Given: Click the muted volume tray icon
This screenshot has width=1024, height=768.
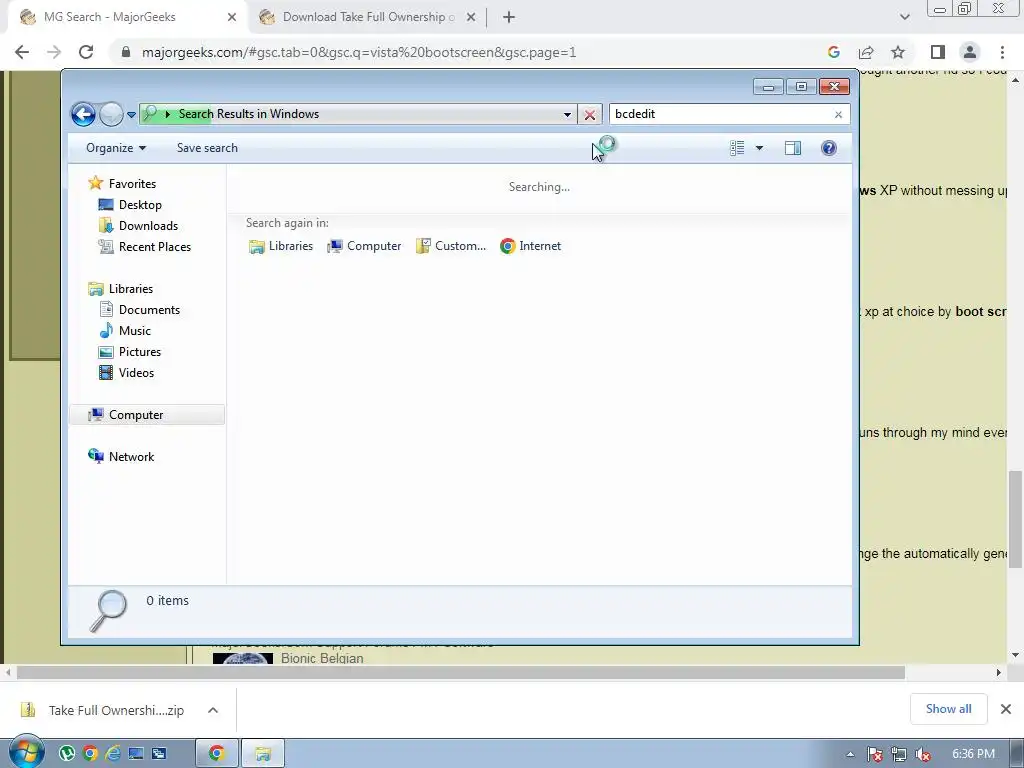Looking at the screenshot, I should (x=923, y=754).
